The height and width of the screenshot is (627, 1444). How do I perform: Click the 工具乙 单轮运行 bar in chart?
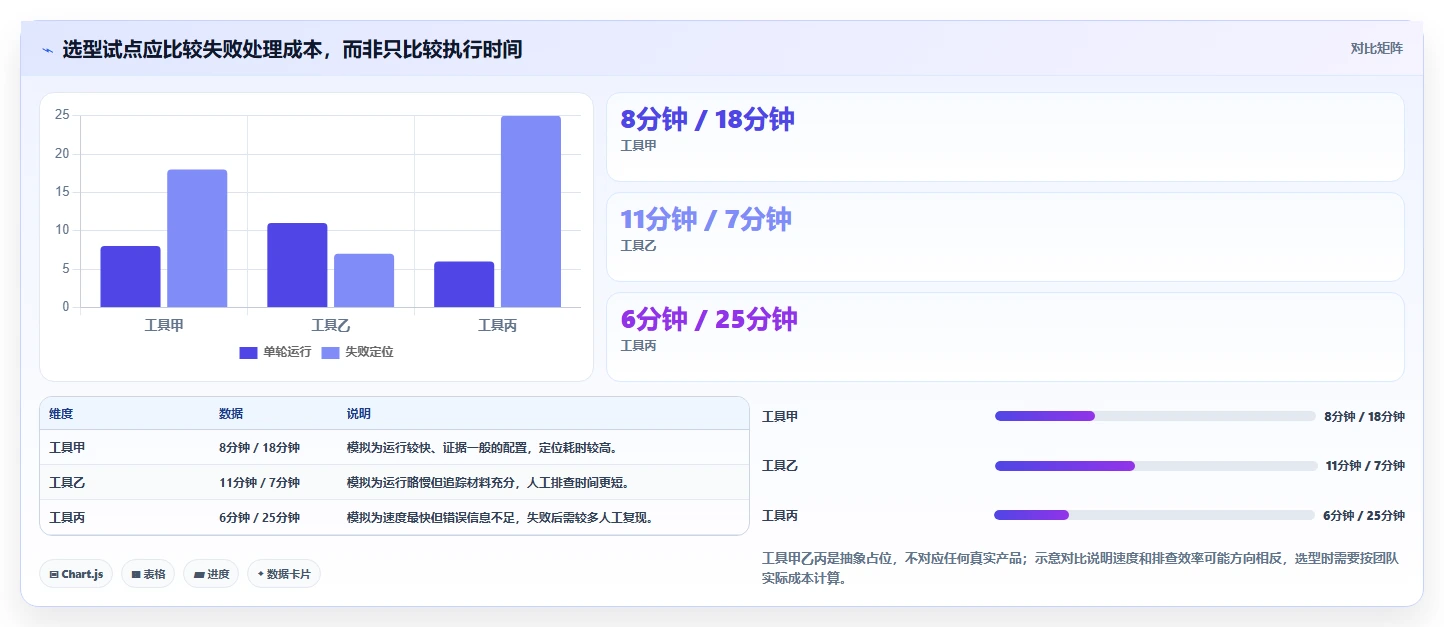pyautogui.click(x=297, y=265)
